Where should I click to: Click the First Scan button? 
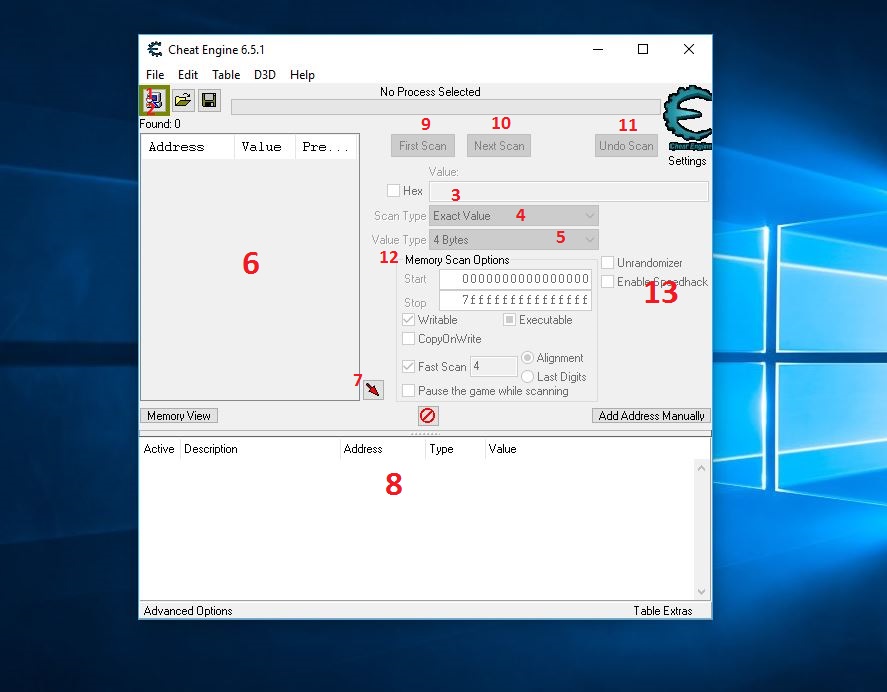coord(423,146)
